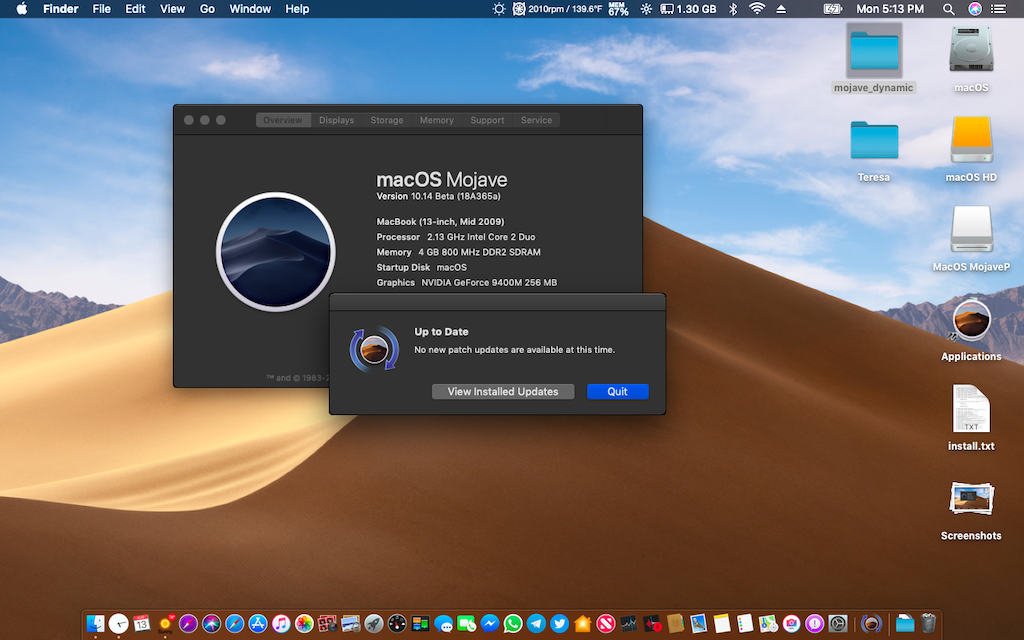
Task: Open Siri from the dock
Action: [212, 624]
